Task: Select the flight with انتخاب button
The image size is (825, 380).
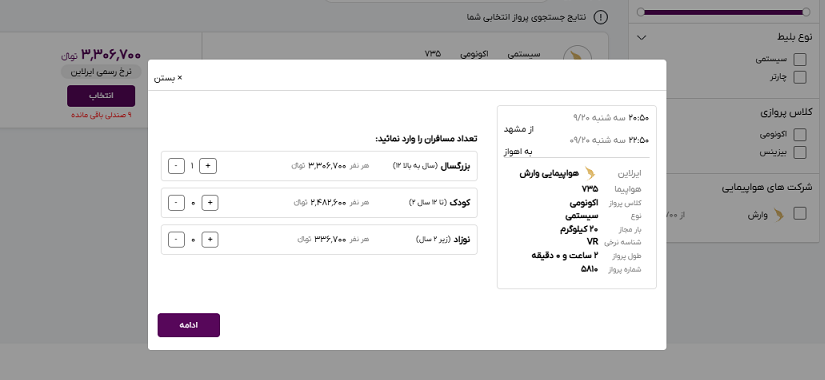Action: [x=101, y=96]
